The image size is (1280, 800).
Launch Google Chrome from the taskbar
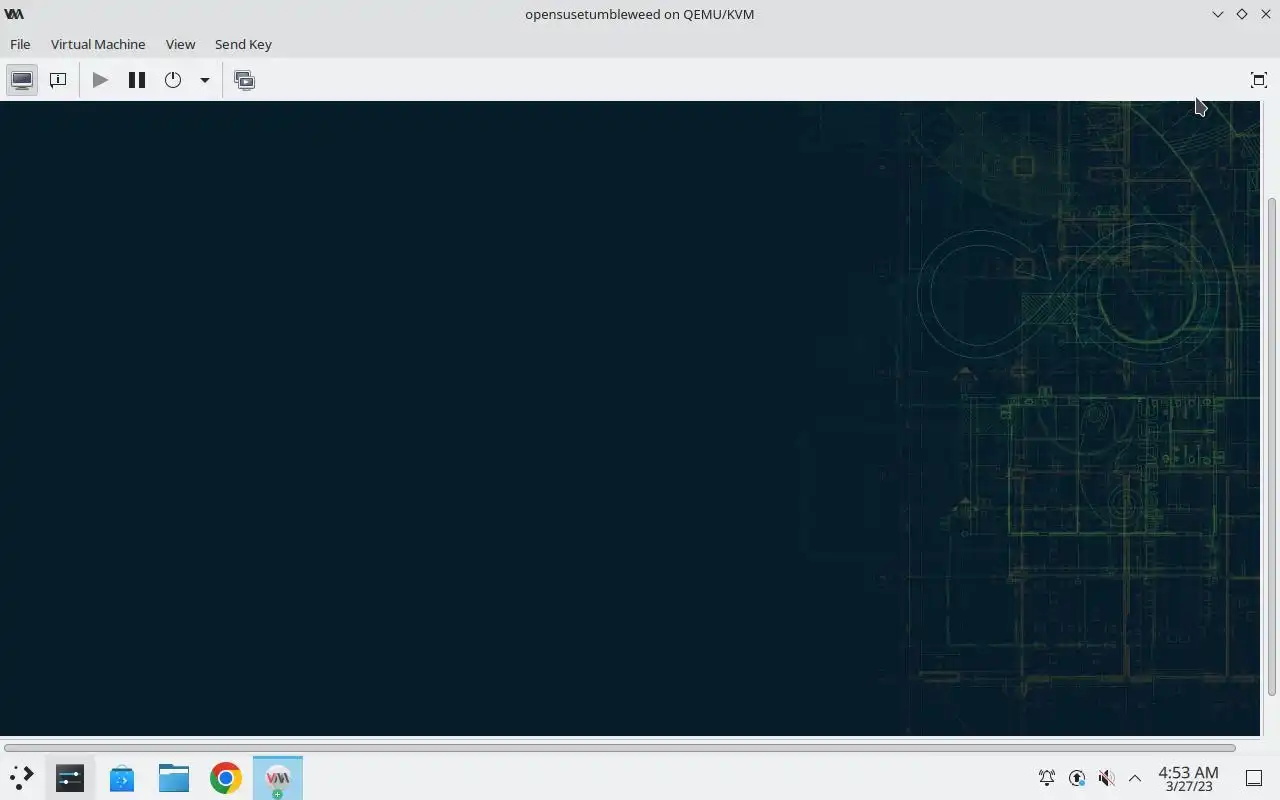tap(226, 777)
